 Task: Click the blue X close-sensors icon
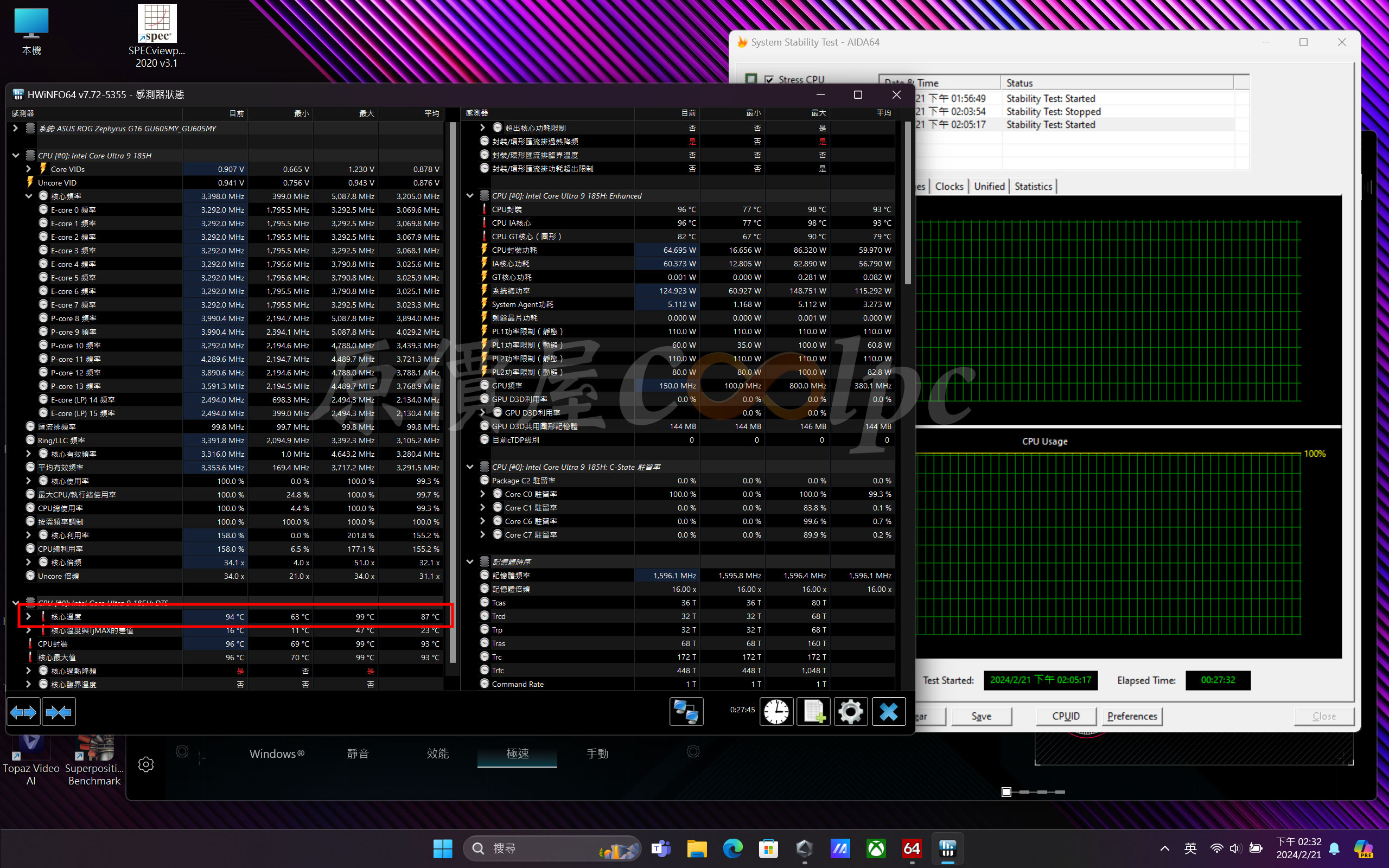tap(889, 712)
